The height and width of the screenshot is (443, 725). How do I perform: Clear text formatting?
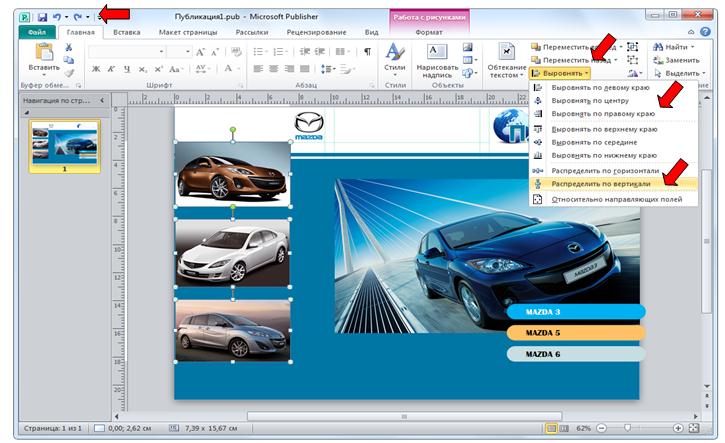236,52
